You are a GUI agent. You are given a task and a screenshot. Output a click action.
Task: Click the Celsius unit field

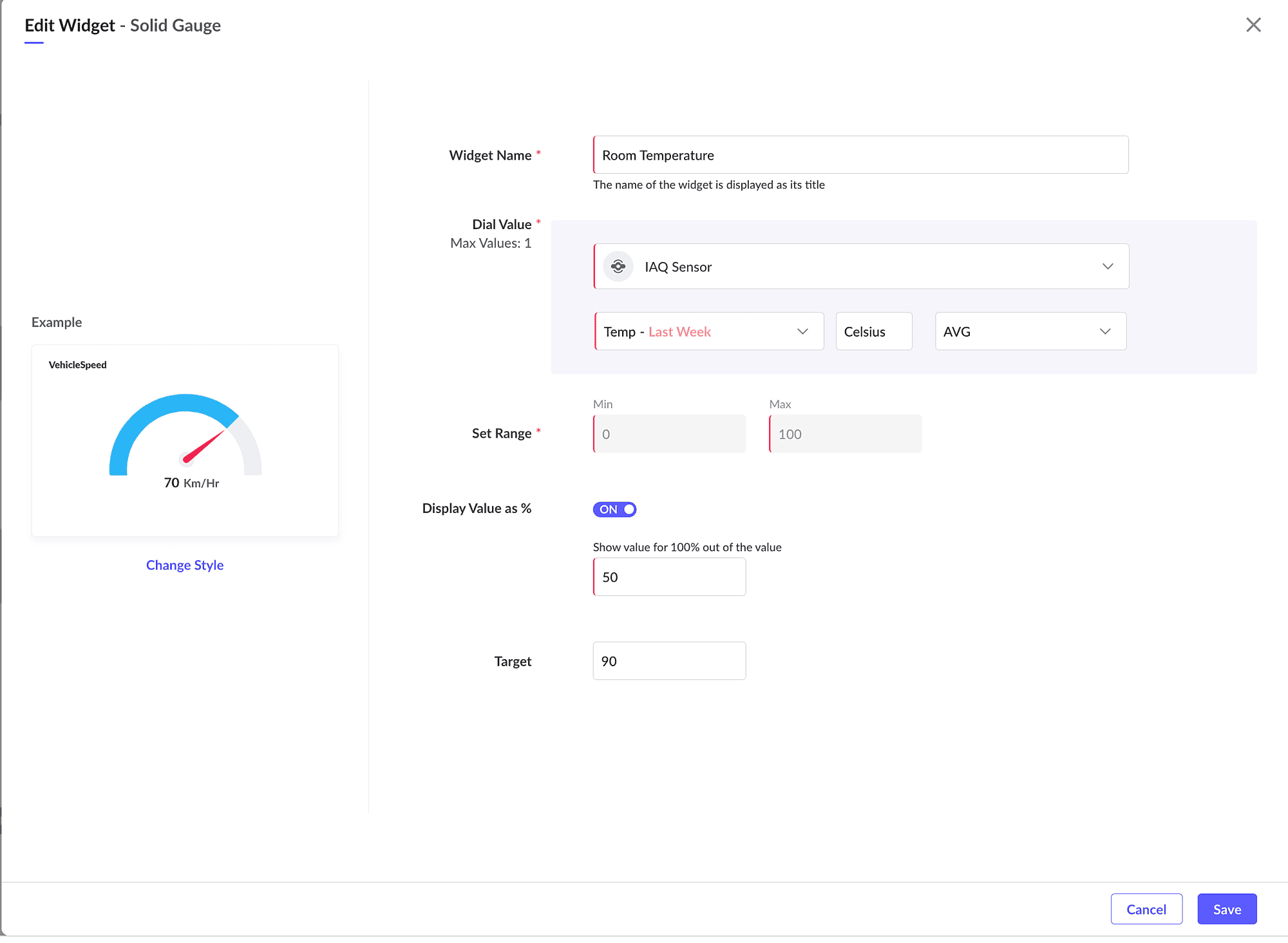tap(873, 331)
